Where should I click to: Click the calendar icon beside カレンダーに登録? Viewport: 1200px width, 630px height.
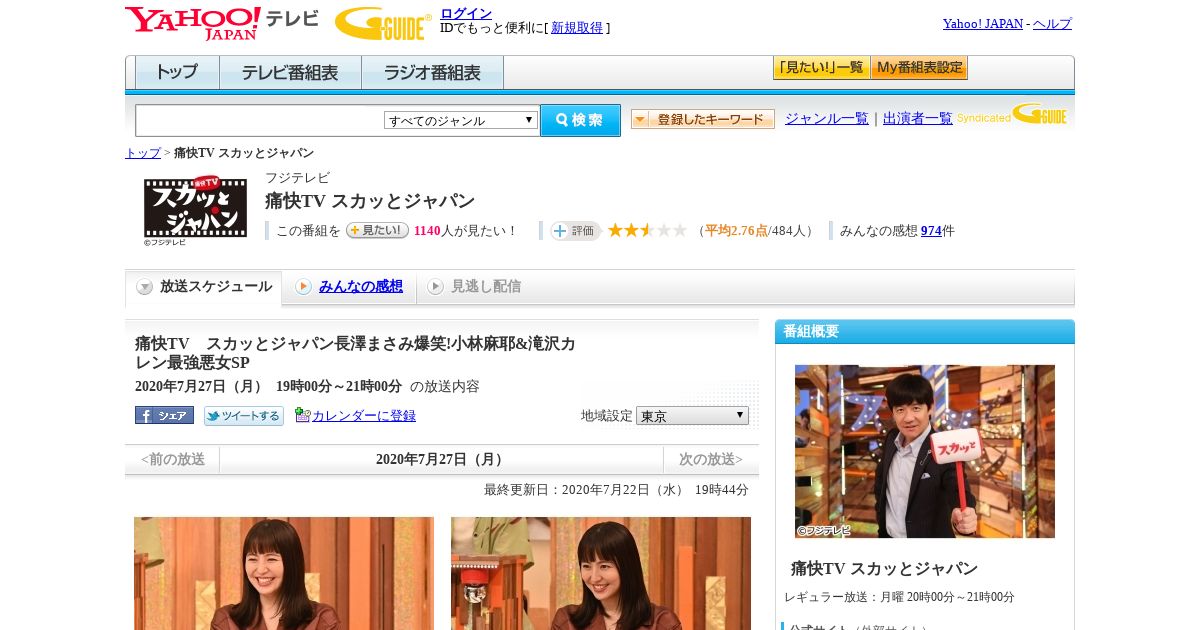(303, 415)
